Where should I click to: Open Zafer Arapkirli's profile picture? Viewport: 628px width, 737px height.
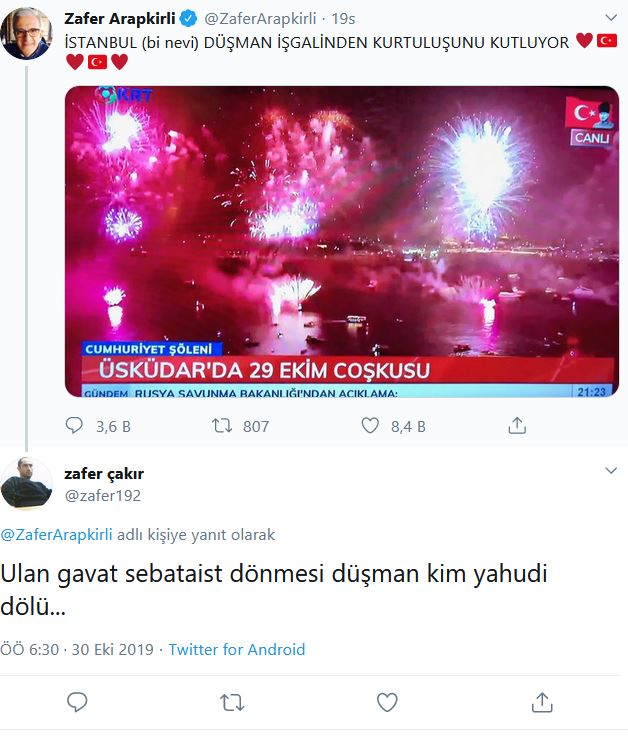(x=26, y=34)
